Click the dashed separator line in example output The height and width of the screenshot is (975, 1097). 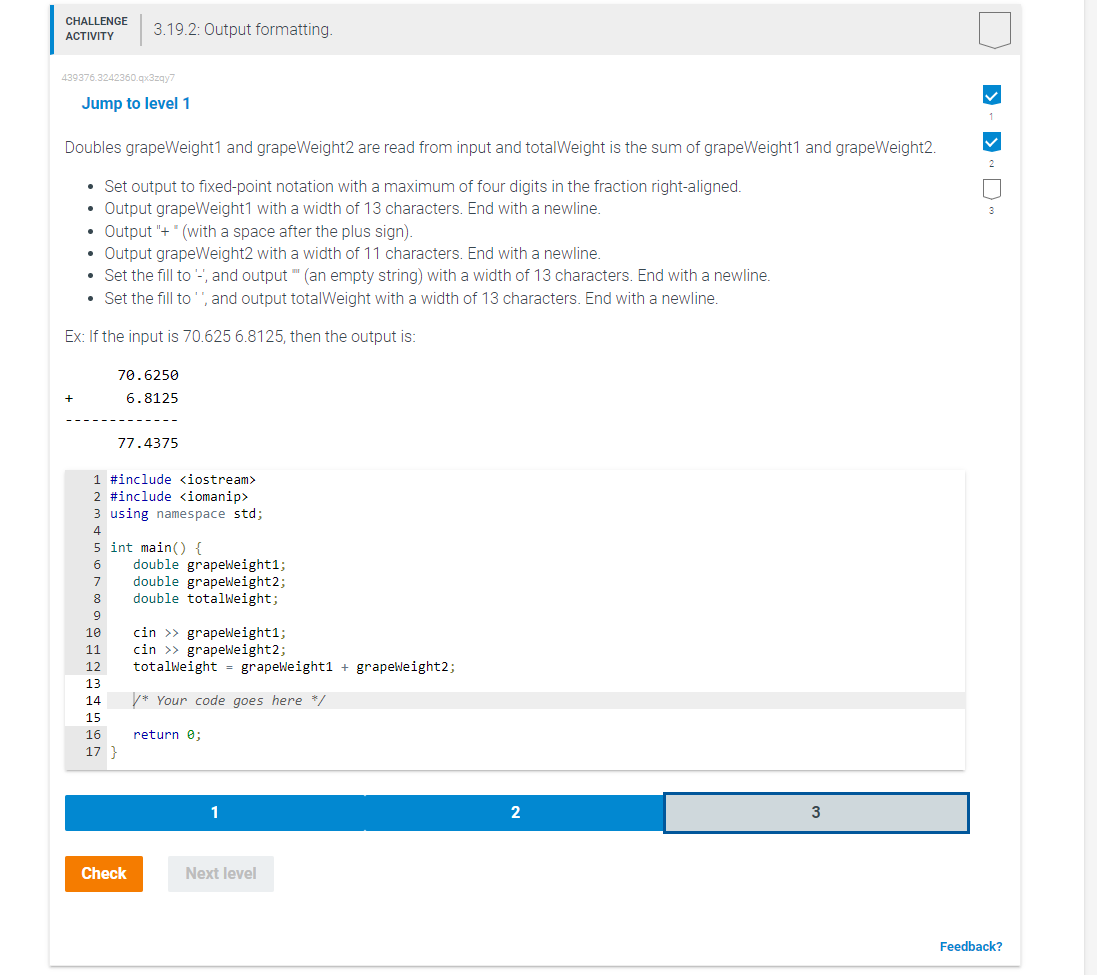pyautogui.click(x=122, y=420)
